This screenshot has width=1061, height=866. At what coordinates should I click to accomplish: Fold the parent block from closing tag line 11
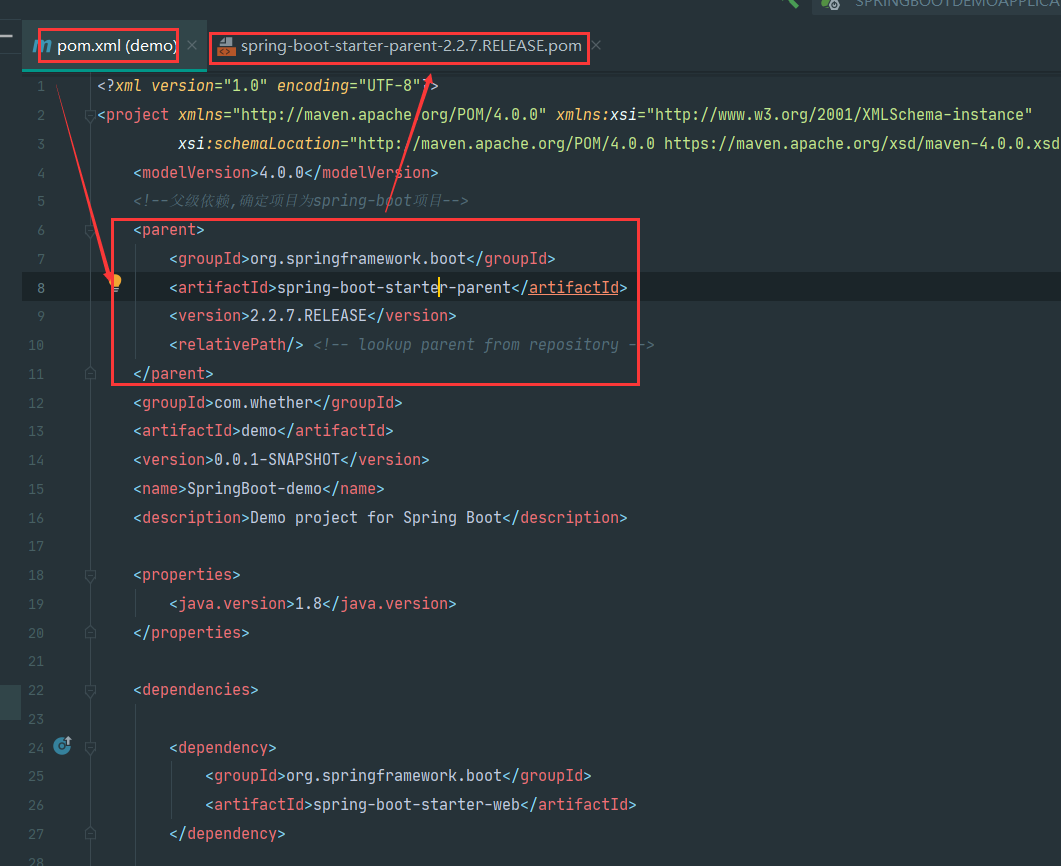pos(90,373)
